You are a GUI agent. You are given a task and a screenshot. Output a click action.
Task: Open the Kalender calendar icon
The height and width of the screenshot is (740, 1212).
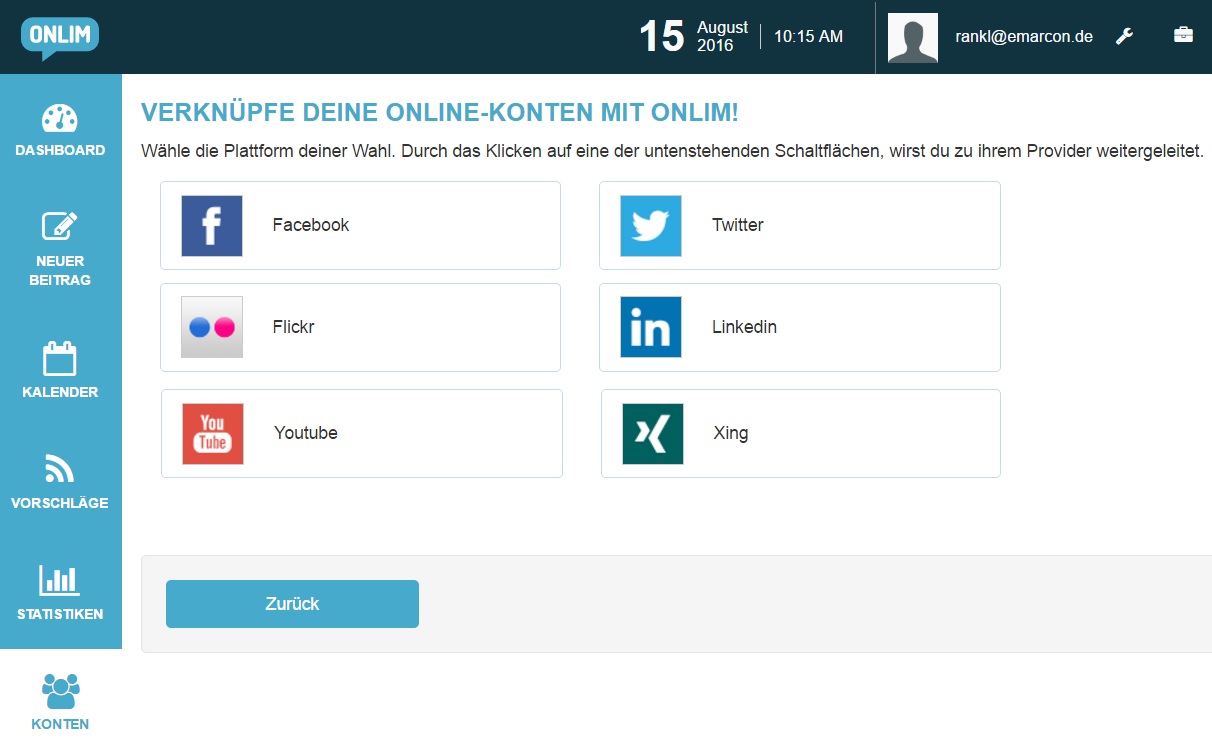point(60,359)
